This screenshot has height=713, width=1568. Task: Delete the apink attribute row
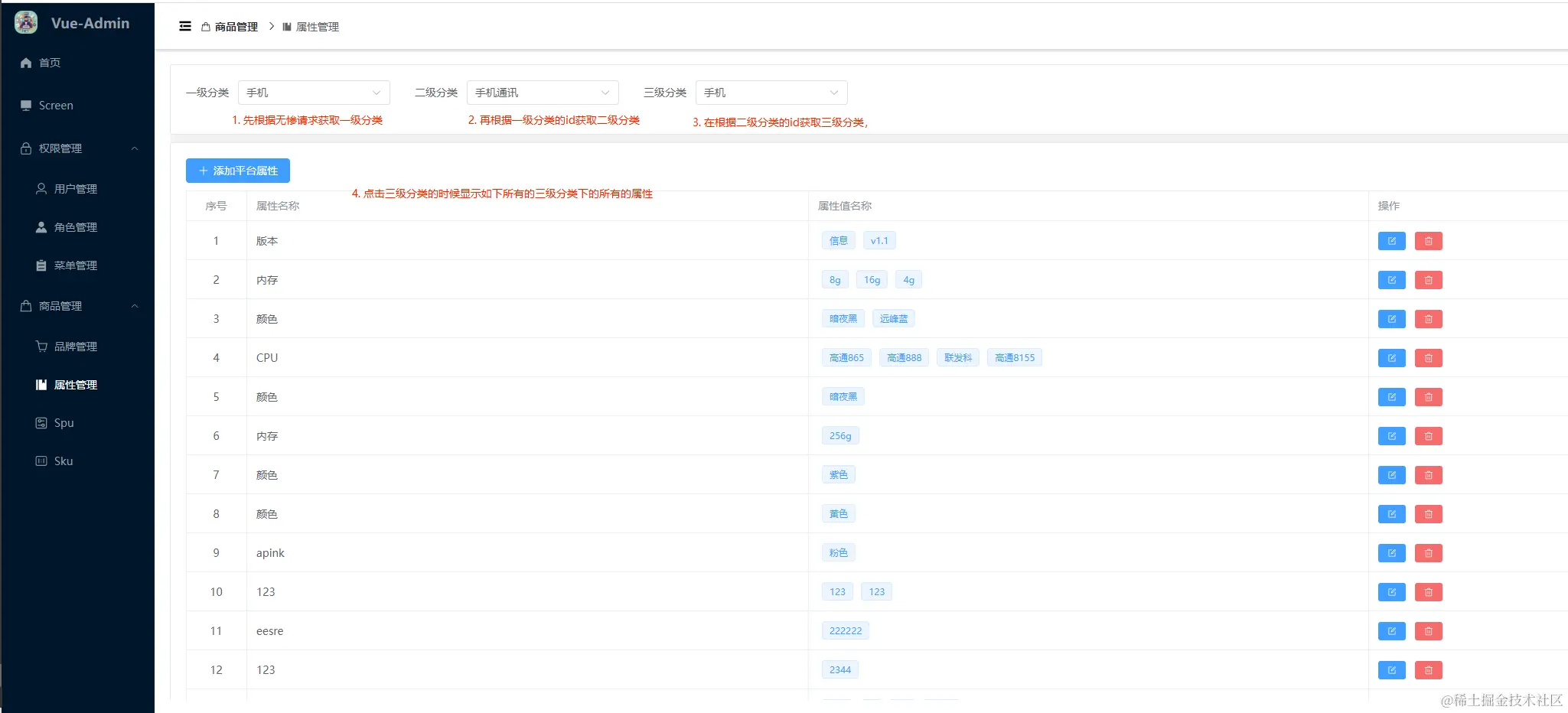tap(1428, 553)
